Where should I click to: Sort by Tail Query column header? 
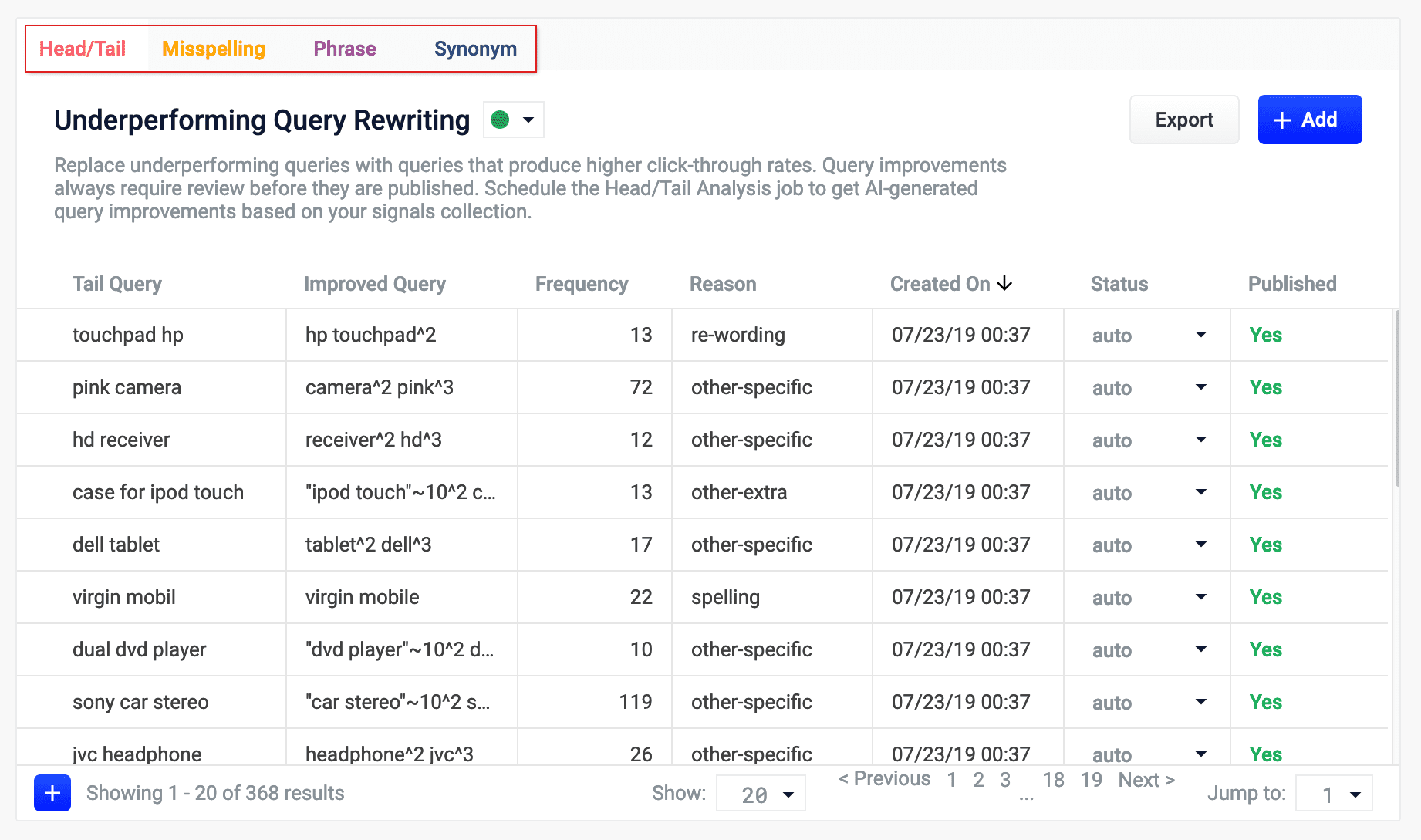tap(117, 284)
